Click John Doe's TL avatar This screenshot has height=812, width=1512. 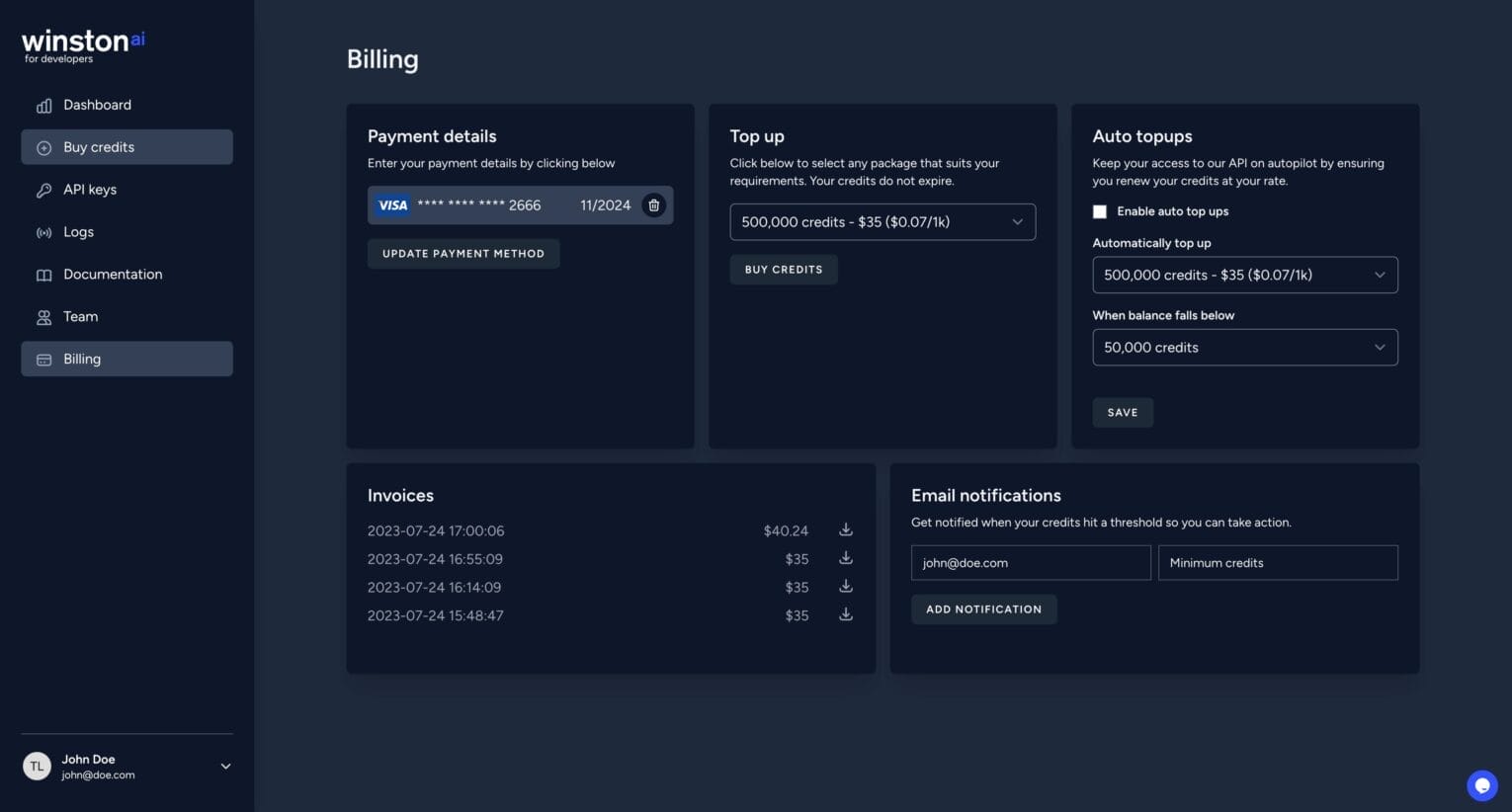pos(37,766)
